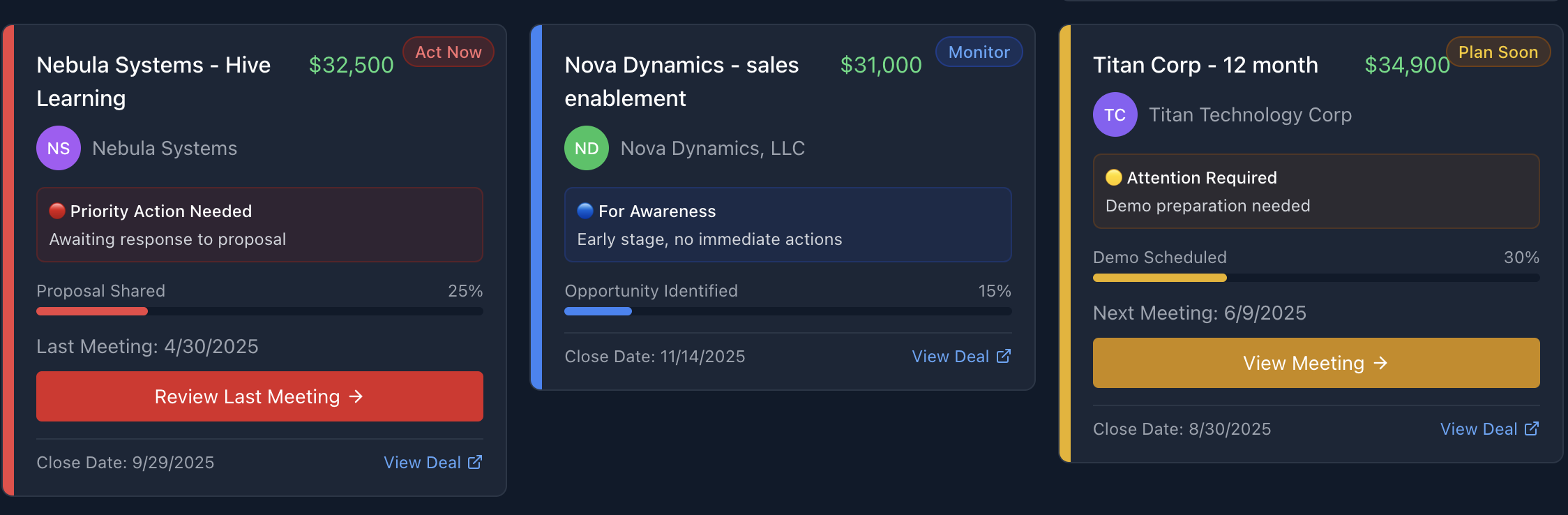Viewport: 1568px width, 515px height.
Task: Click the Plan Soon badge
Action: (x=1498, y=52)
